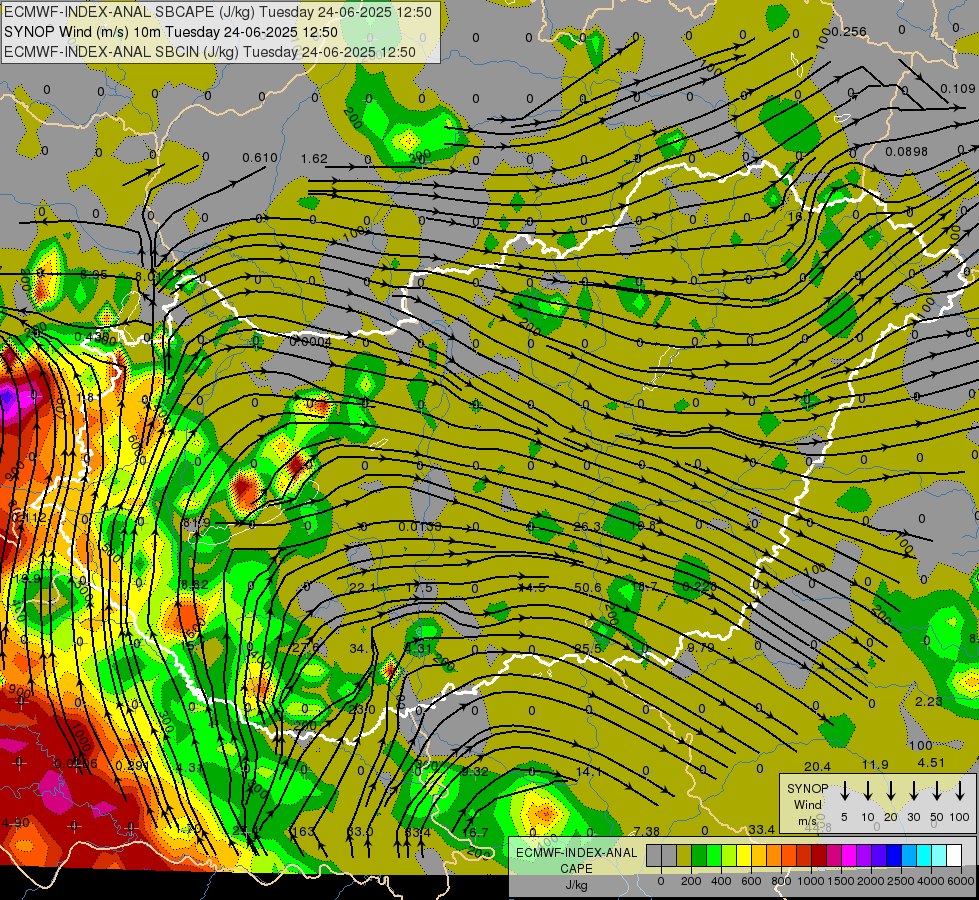This screenshot has height=900, width=979.
Task: Click the SBCAPE title line in the header
Action: point(218,12)
